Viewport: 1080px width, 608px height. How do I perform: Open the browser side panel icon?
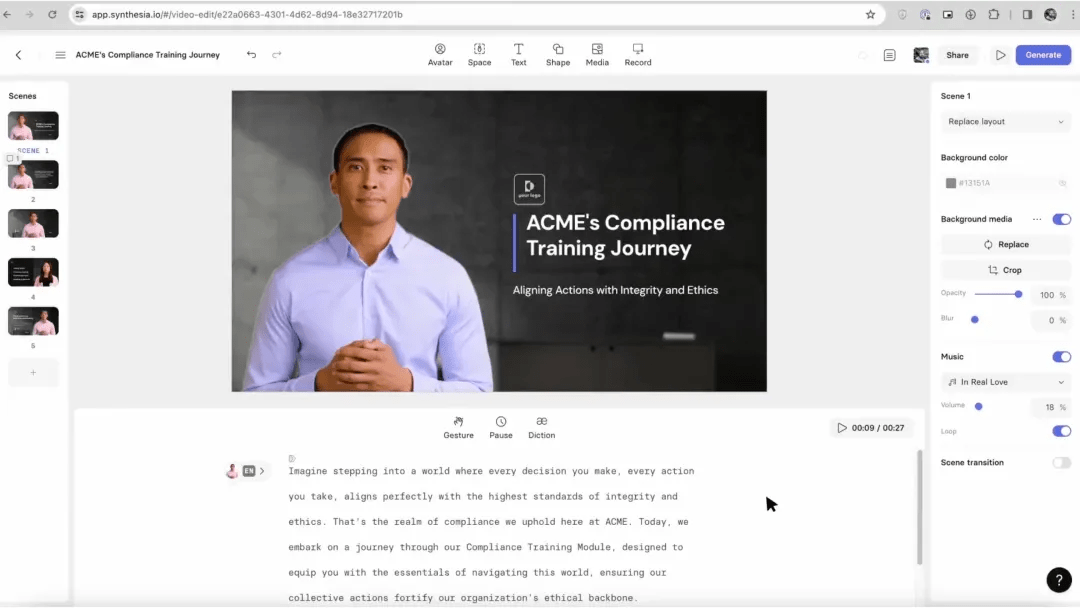click(x=1027, y=14)
